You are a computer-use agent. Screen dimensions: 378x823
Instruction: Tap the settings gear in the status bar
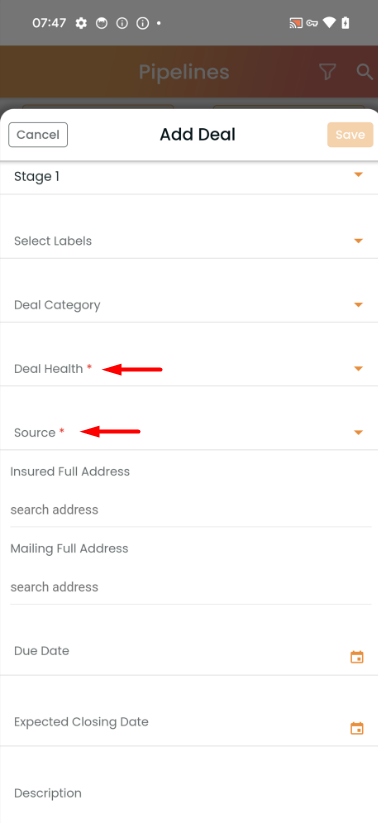pos(81,23)
